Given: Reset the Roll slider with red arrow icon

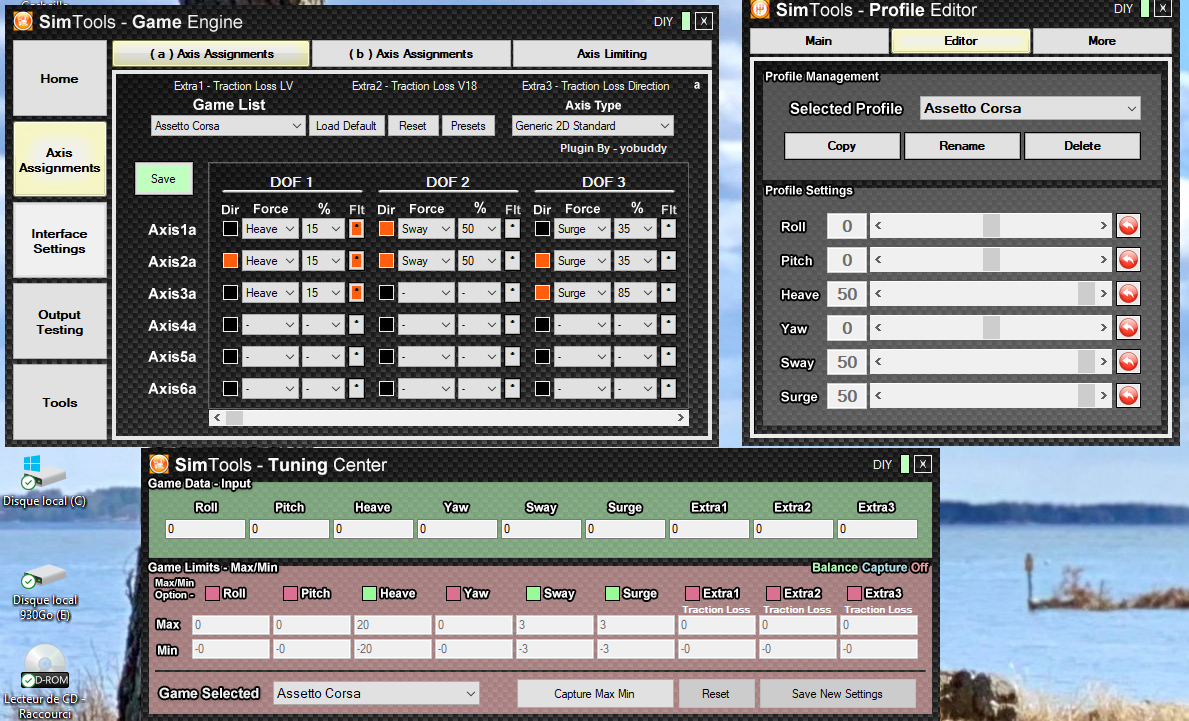Looking at the screenshot, I should point(1128,226).
